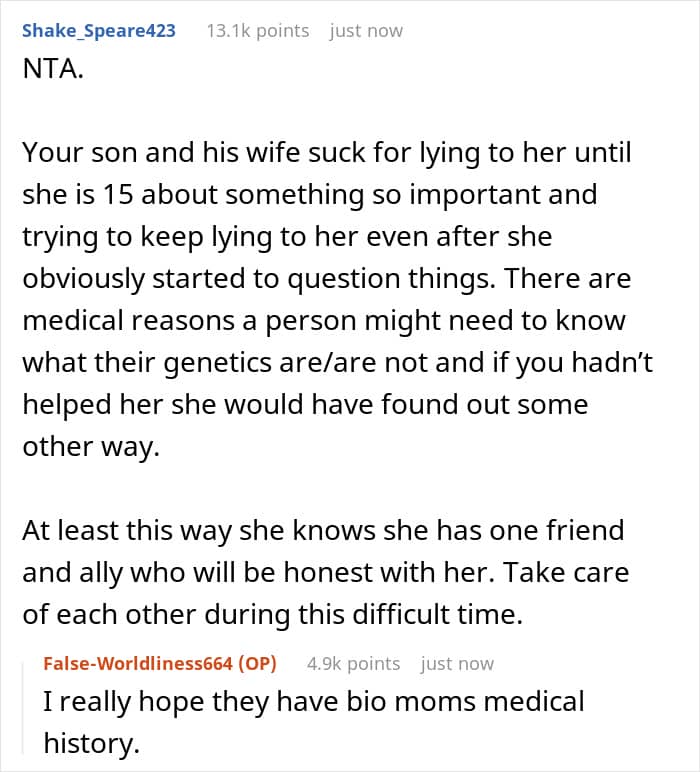
Task: Click the line obviously started to question
Action: [x=327, y=279]
